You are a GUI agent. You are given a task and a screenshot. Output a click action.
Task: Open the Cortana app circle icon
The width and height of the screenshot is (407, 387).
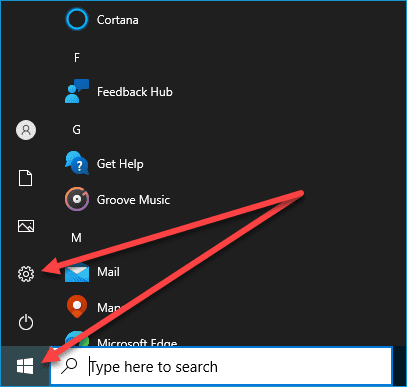(77, 20)
